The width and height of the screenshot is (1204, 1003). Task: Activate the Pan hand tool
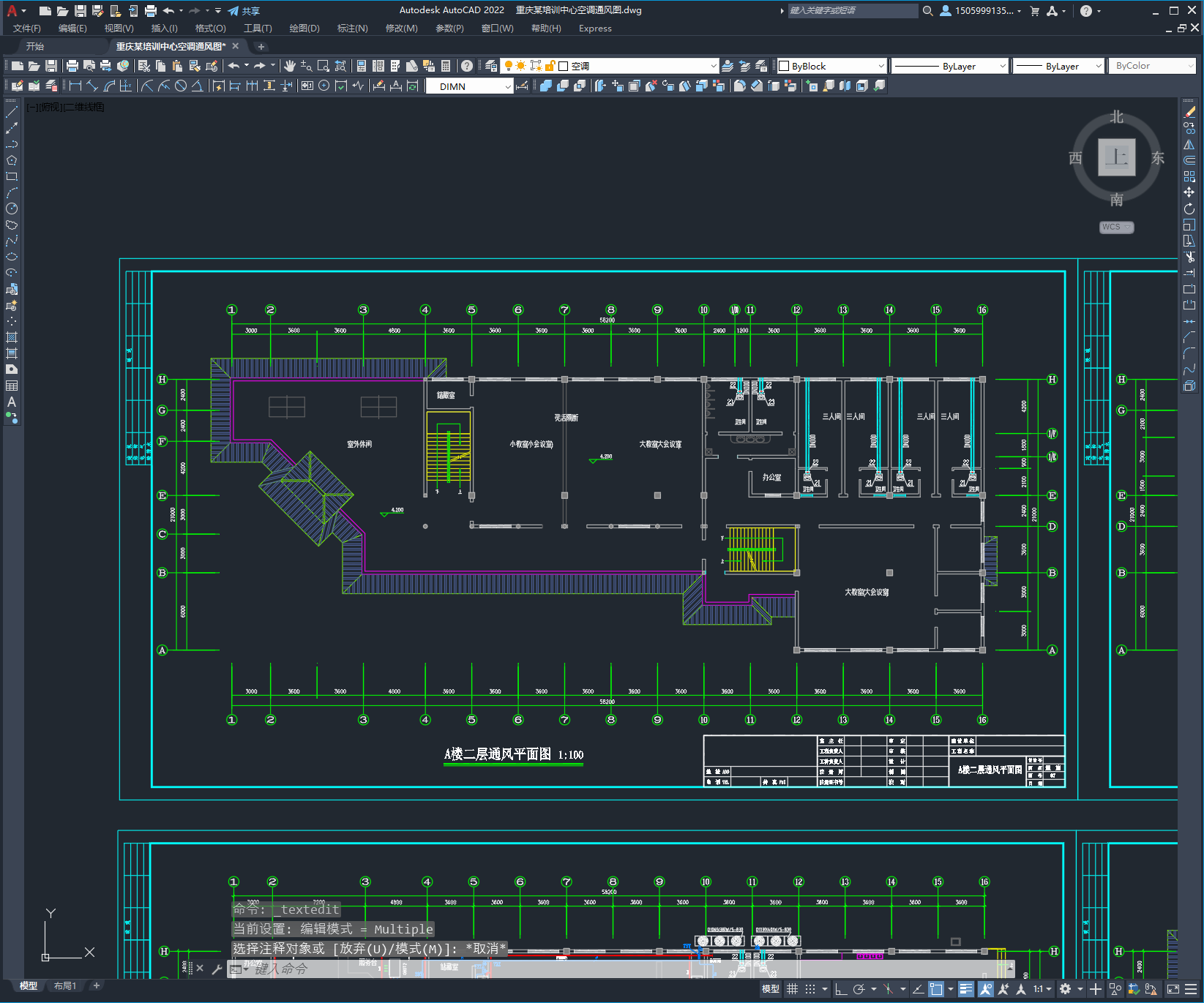coord(290,66)
